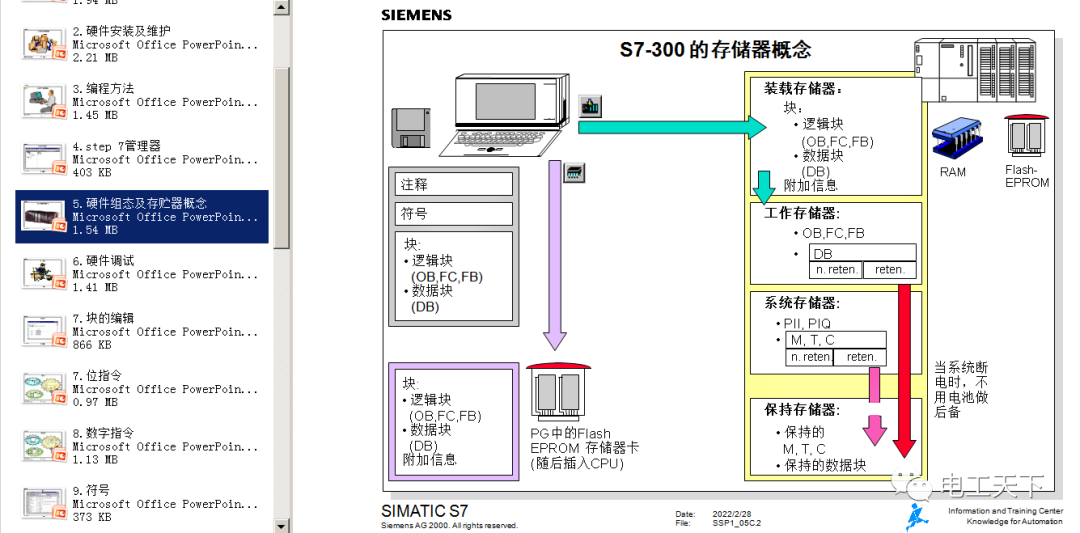The image size is (1080, 533).
Task: Open file icon for 7.位指令
Action: click(x=44, y=389)
